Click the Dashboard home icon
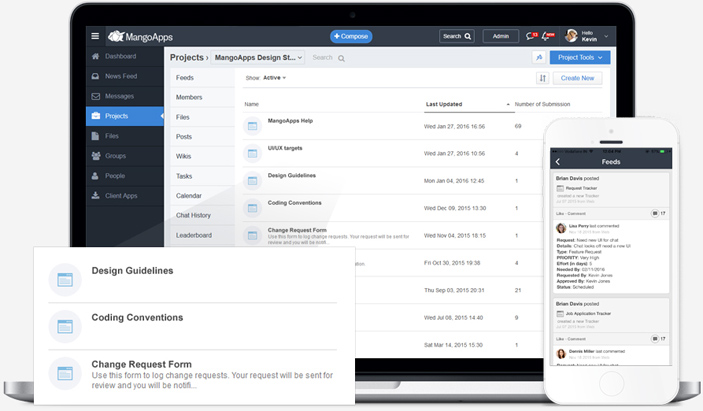 pos(95,56)
